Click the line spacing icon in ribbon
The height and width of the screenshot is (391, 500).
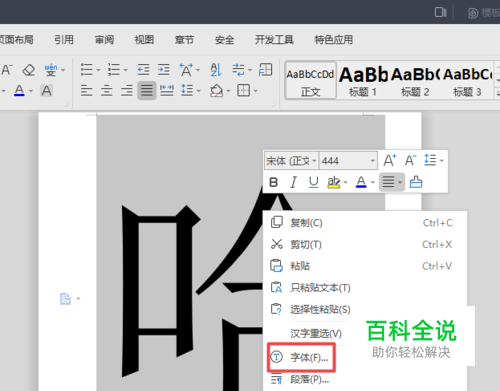coord(187,90)
